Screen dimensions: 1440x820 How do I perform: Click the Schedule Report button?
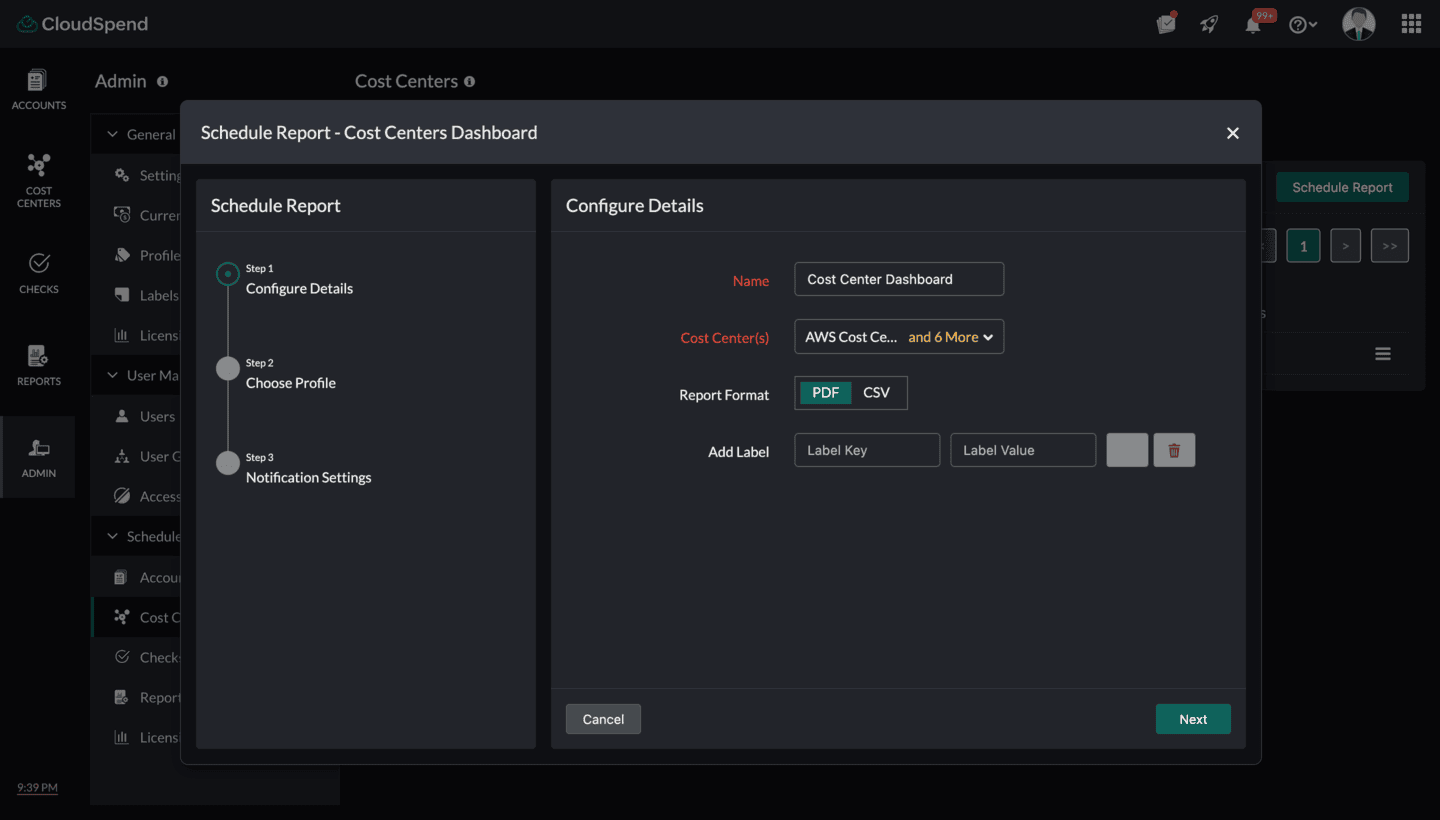[x=1342, y=187]
